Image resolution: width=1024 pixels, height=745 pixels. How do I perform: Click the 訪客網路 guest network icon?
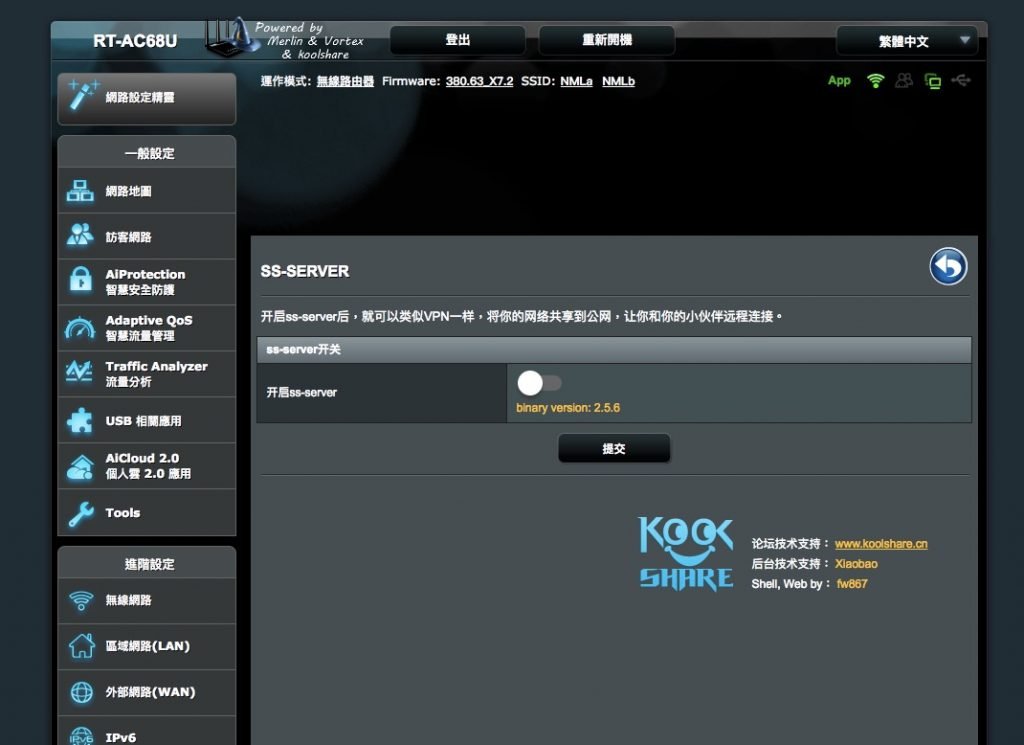[x=80, y=235]
